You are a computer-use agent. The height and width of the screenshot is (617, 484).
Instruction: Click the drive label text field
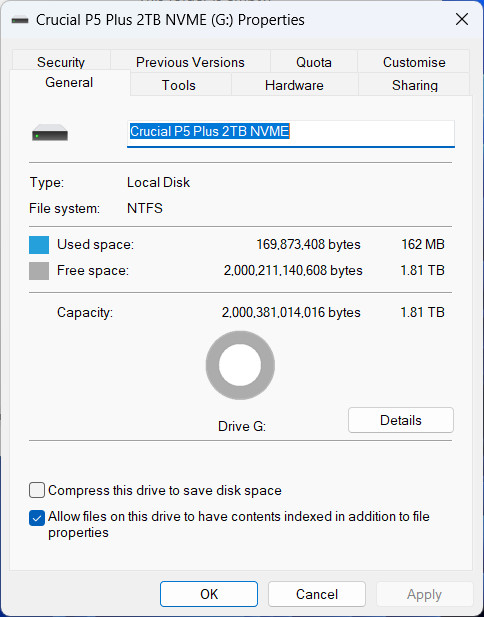(291, 134)
